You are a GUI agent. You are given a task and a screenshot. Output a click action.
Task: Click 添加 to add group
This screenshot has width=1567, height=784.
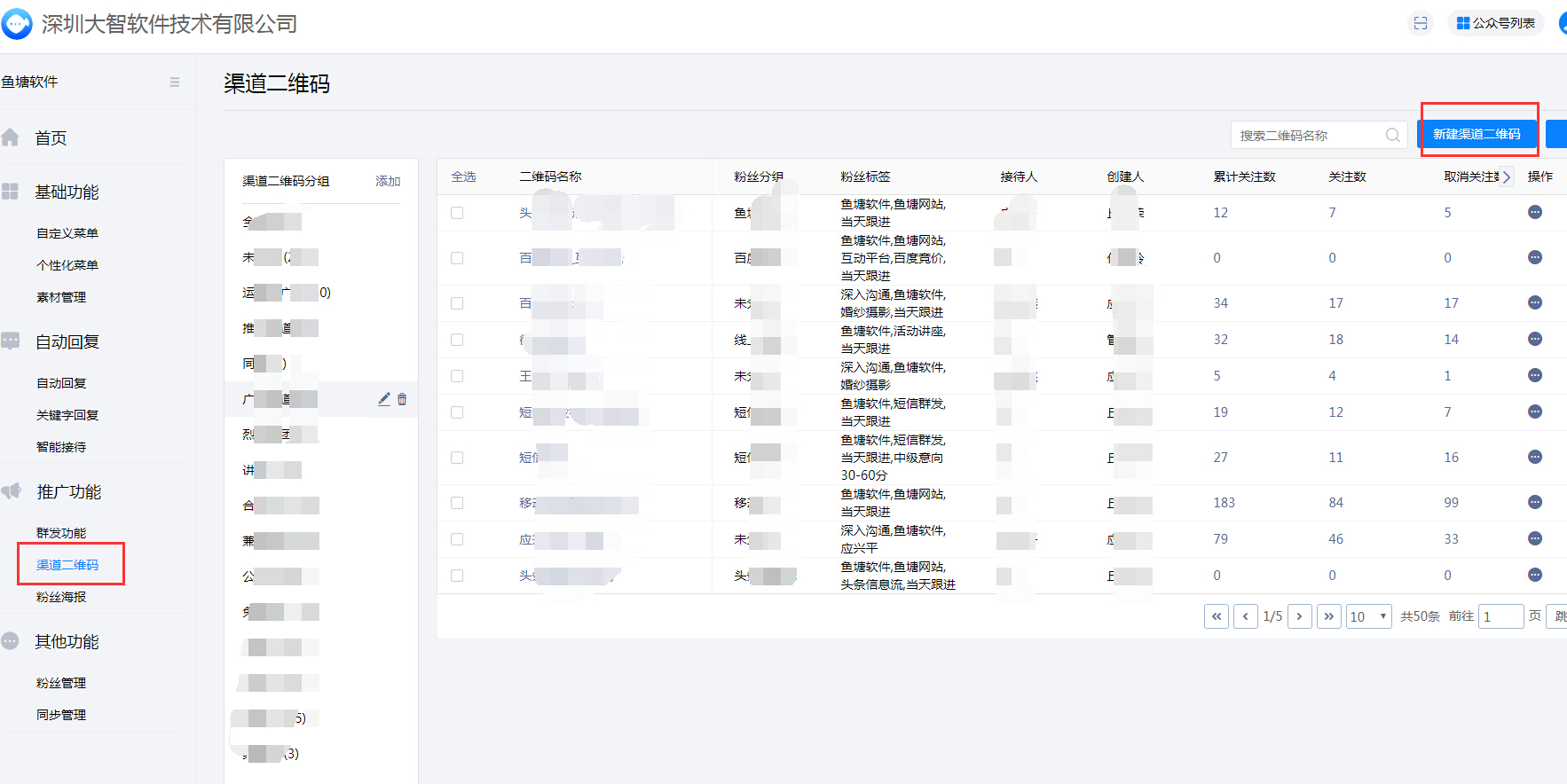[388, 181]
